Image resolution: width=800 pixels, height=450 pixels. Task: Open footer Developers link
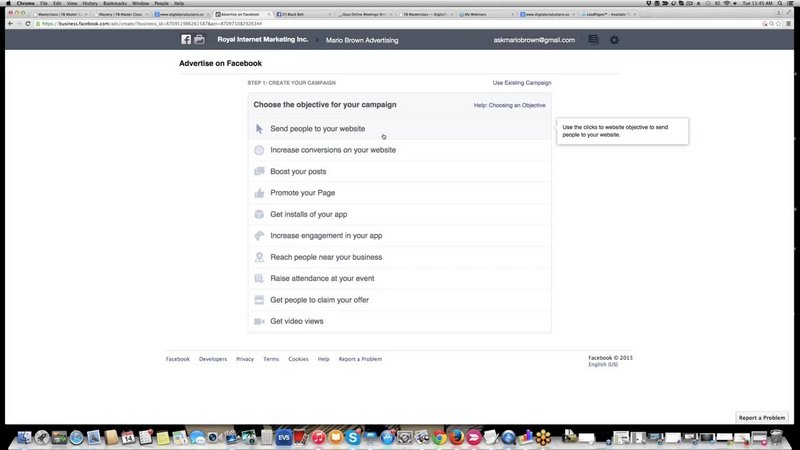pyautogui.click(x=213, y=359)
